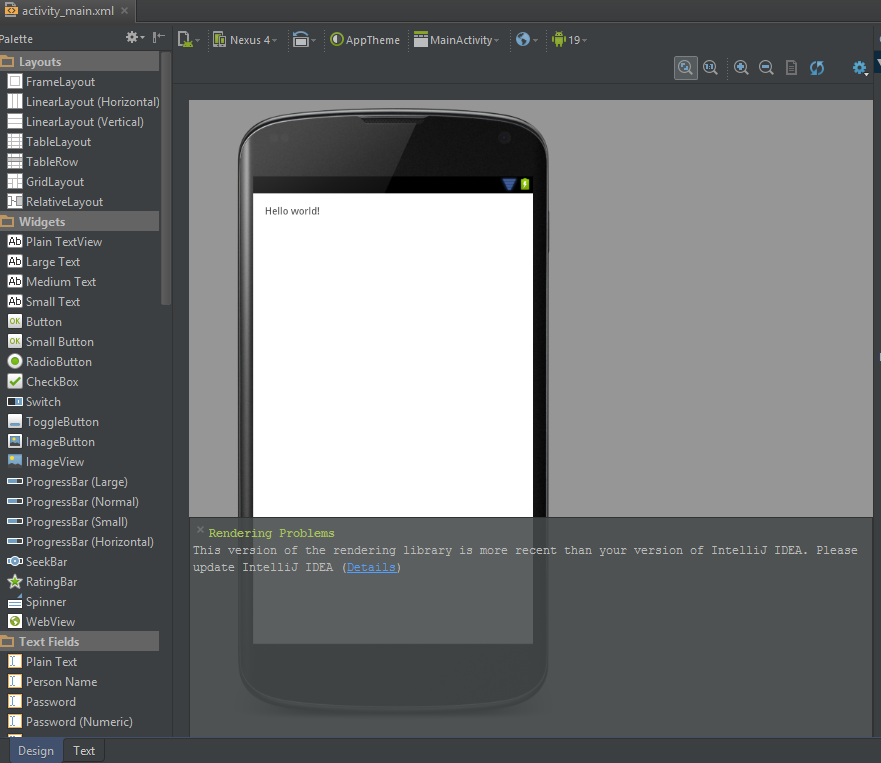Open the screen orientation dropdown
Viewport: 881px width, 763px height.
304,40
